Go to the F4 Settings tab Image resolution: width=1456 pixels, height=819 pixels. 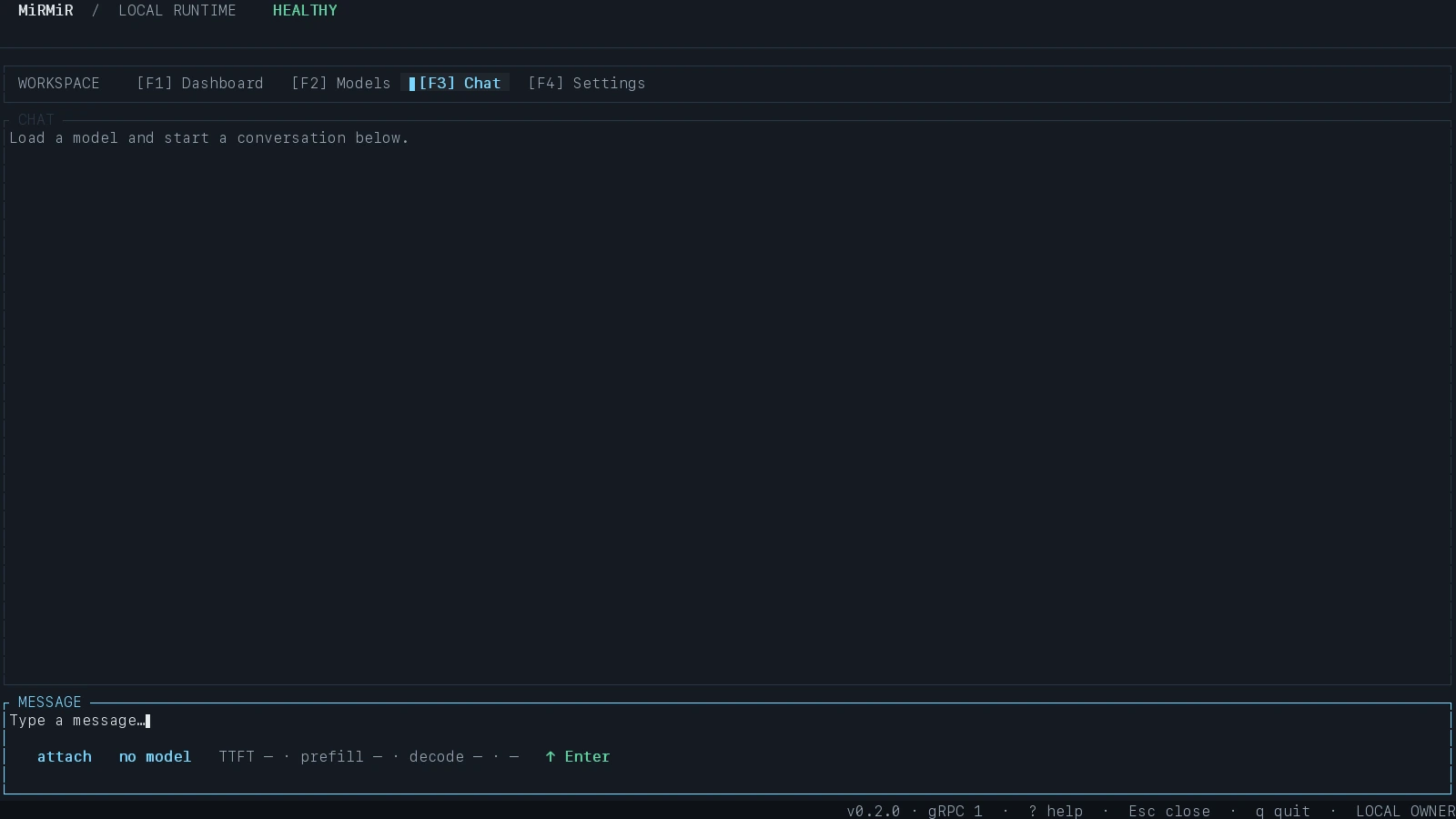586,83
